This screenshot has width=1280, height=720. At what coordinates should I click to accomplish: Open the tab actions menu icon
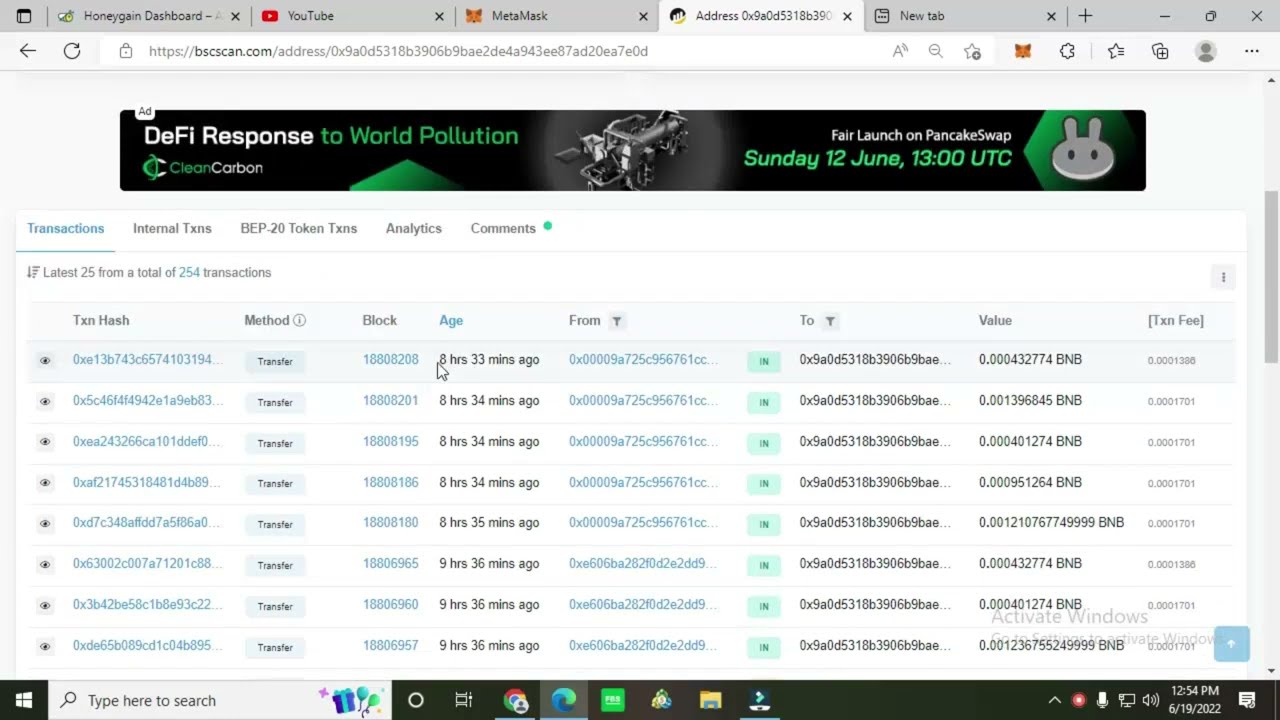click(x=24, y=16)
